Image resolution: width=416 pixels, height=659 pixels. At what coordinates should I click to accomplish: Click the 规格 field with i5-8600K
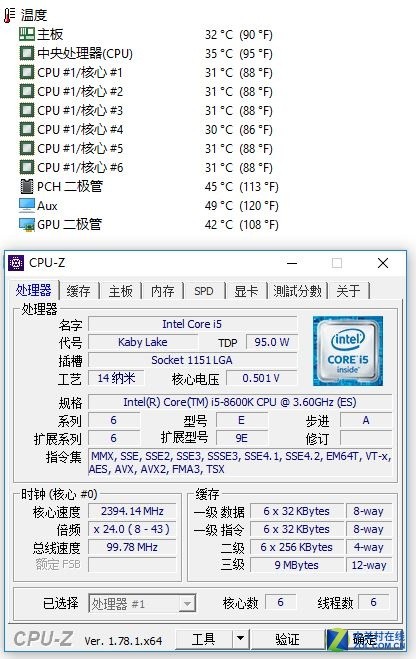point(240,402)
